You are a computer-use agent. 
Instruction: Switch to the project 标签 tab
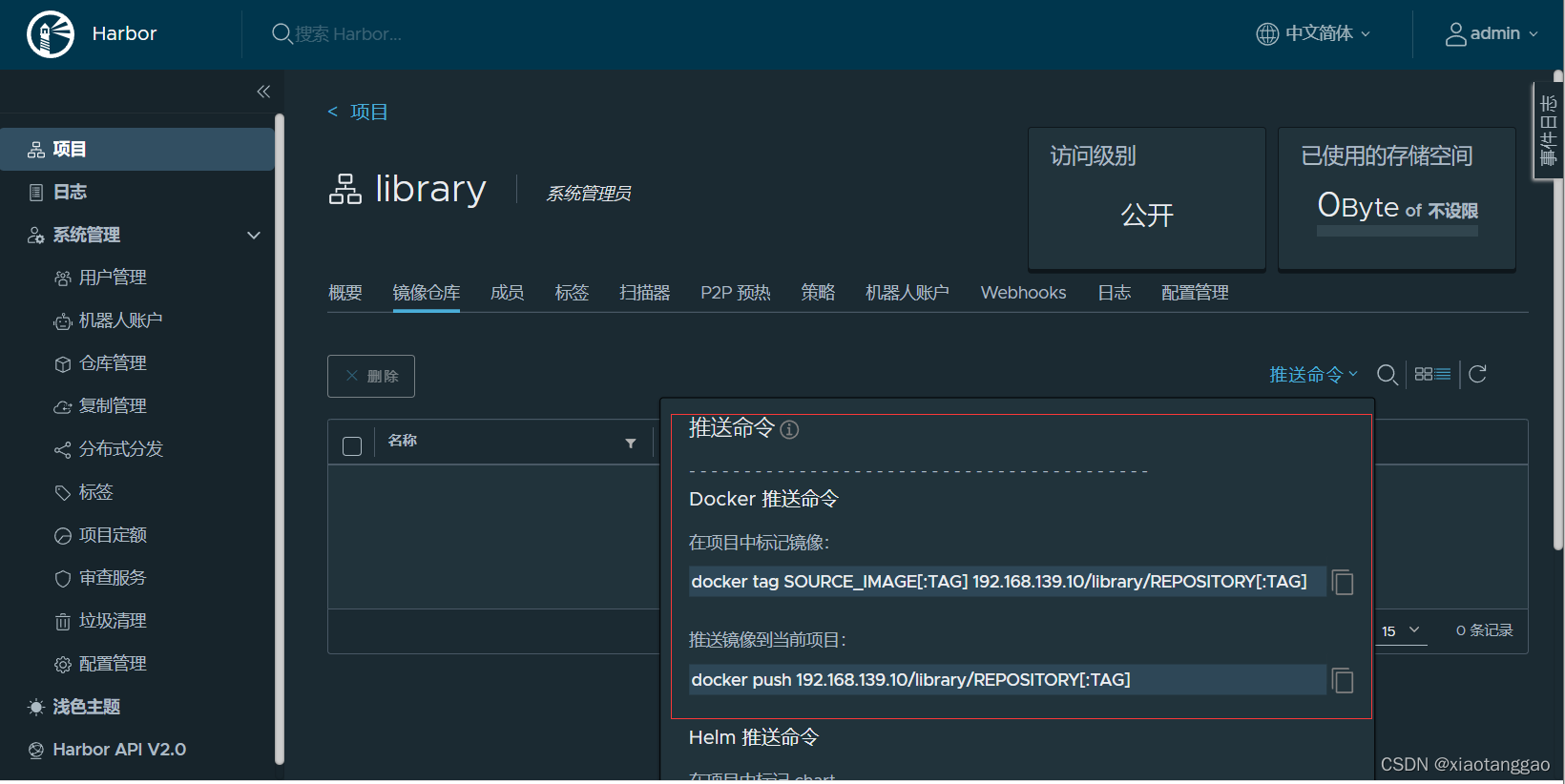573,293
